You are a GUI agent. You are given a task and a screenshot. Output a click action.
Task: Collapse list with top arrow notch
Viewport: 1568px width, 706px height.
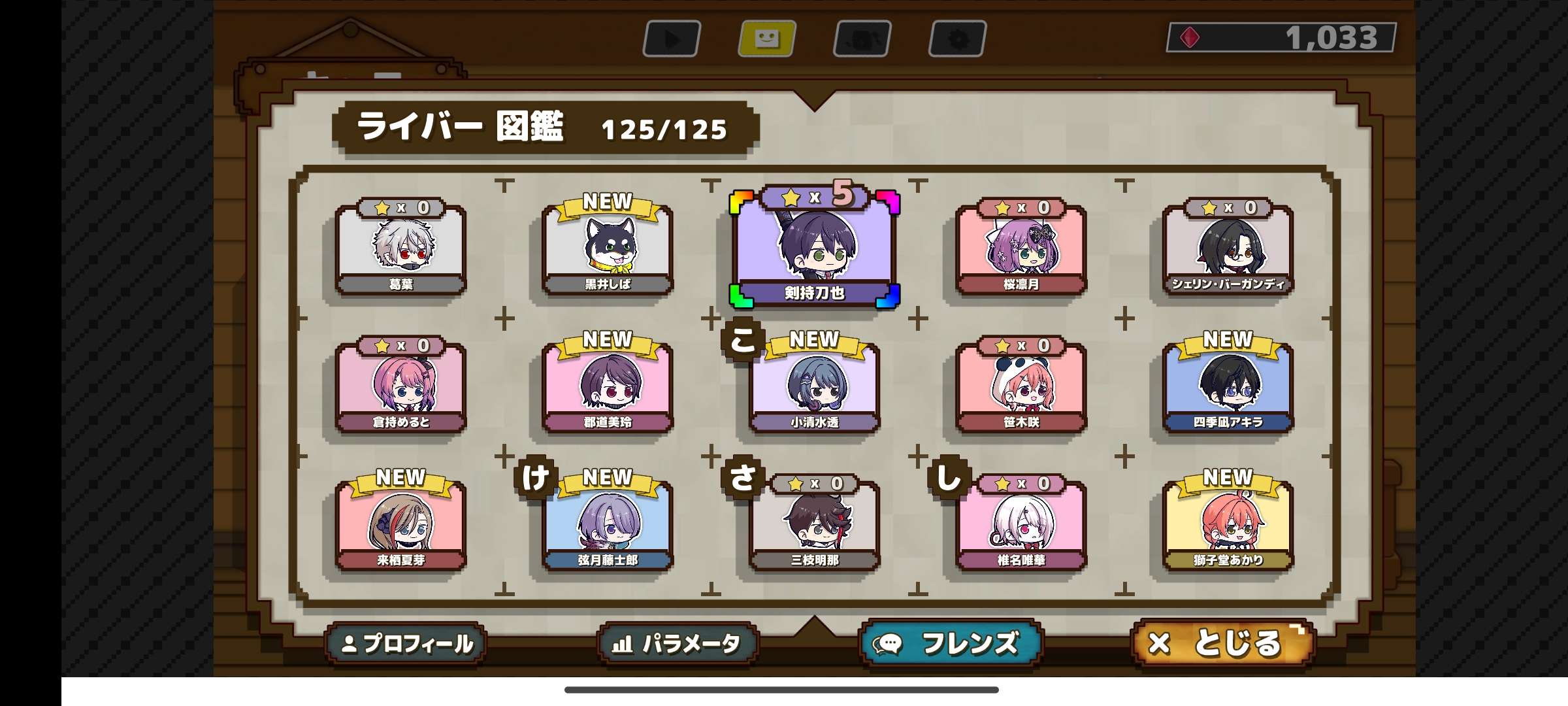[814, 101]
